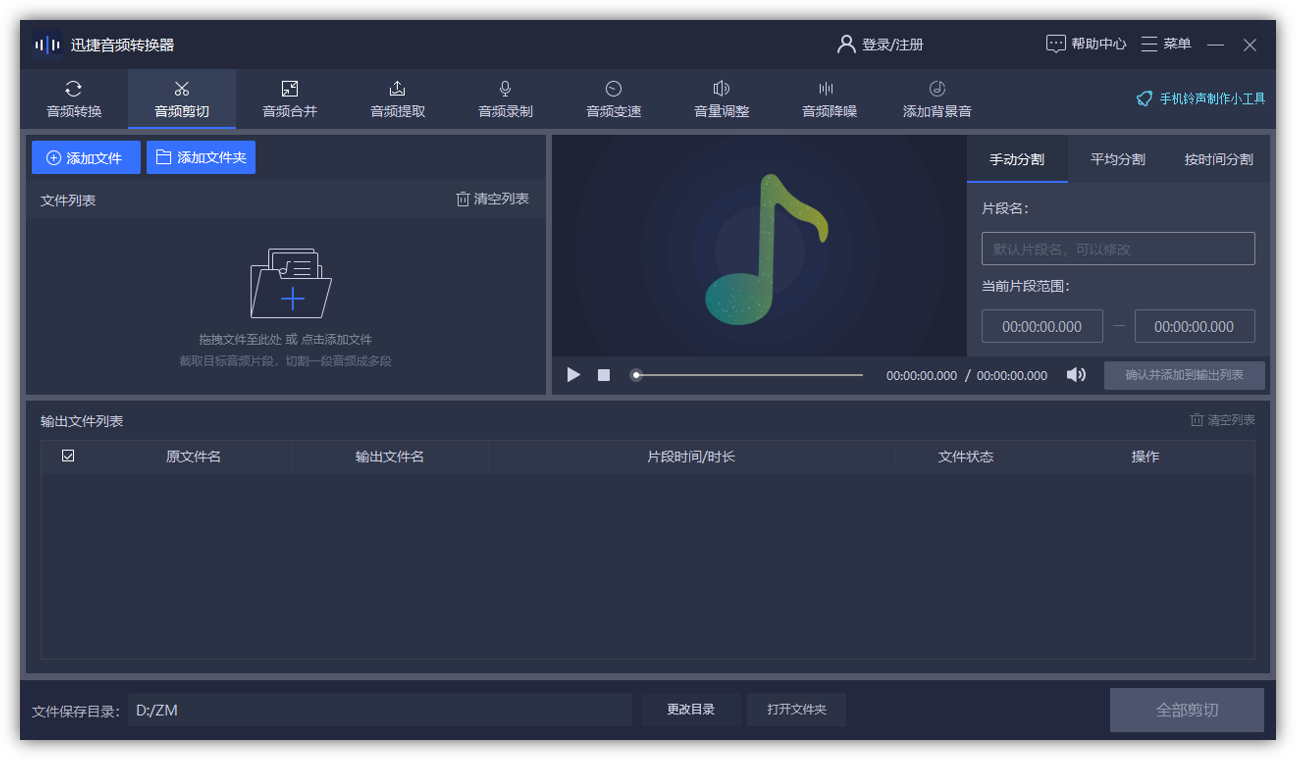Mute the player speaker icon
This screenshot has width=1296, height=760.
[x=1076, y=375]
